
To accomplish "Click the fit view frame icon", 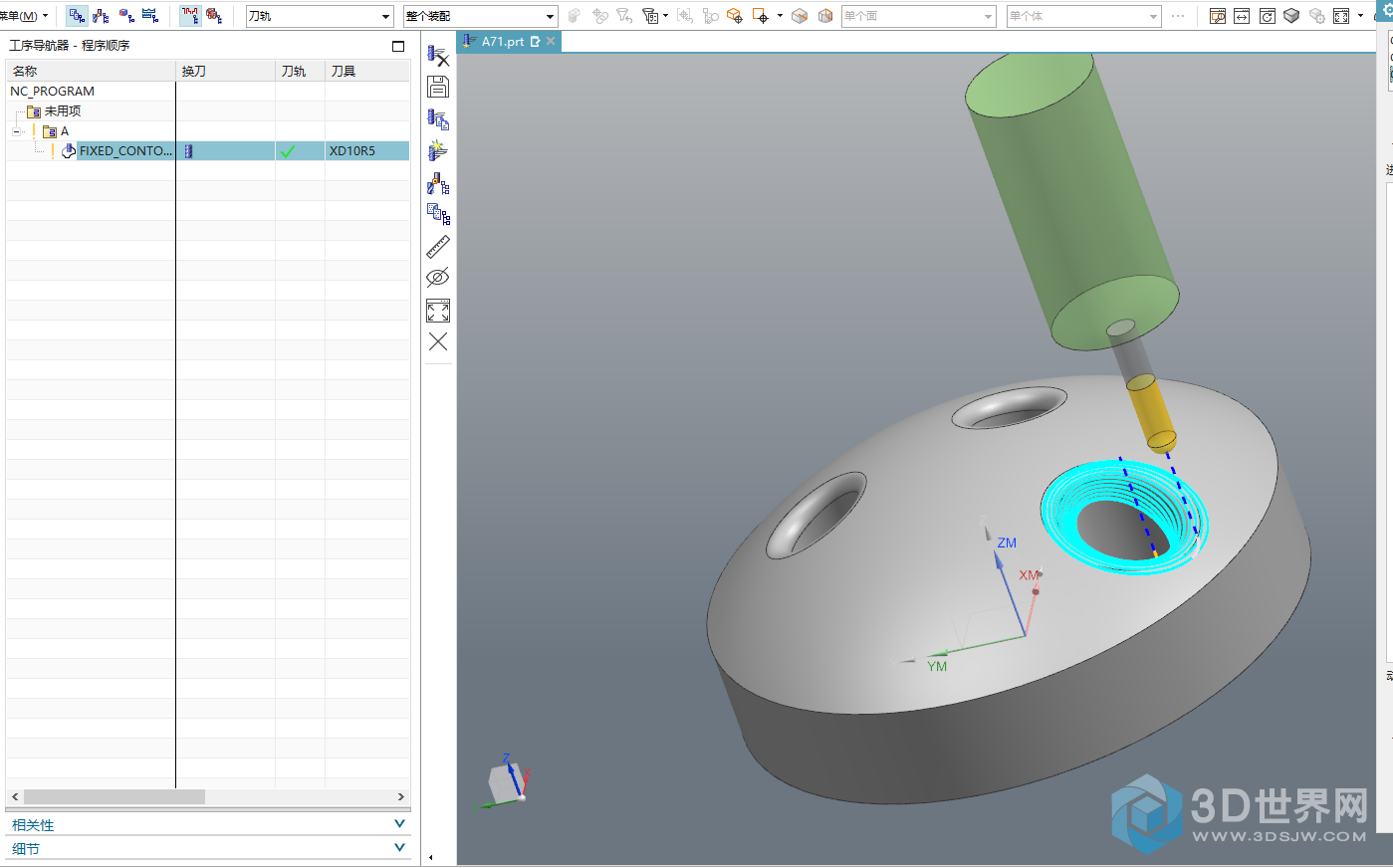I will [1341, 16].
